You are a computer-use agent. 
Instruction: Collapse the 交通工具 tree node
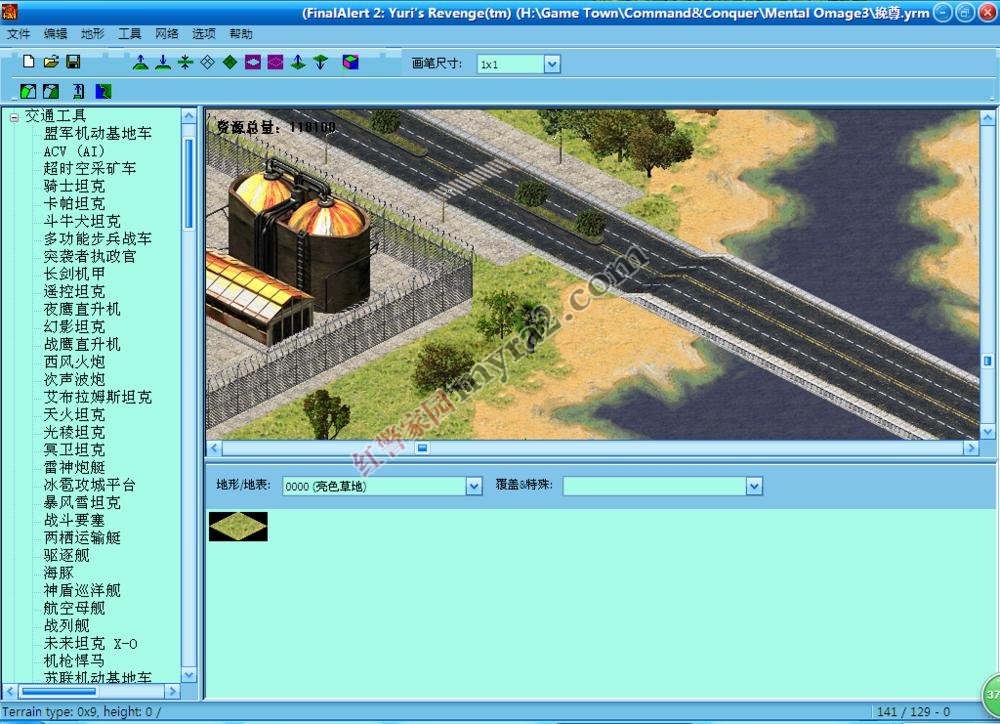14,117
